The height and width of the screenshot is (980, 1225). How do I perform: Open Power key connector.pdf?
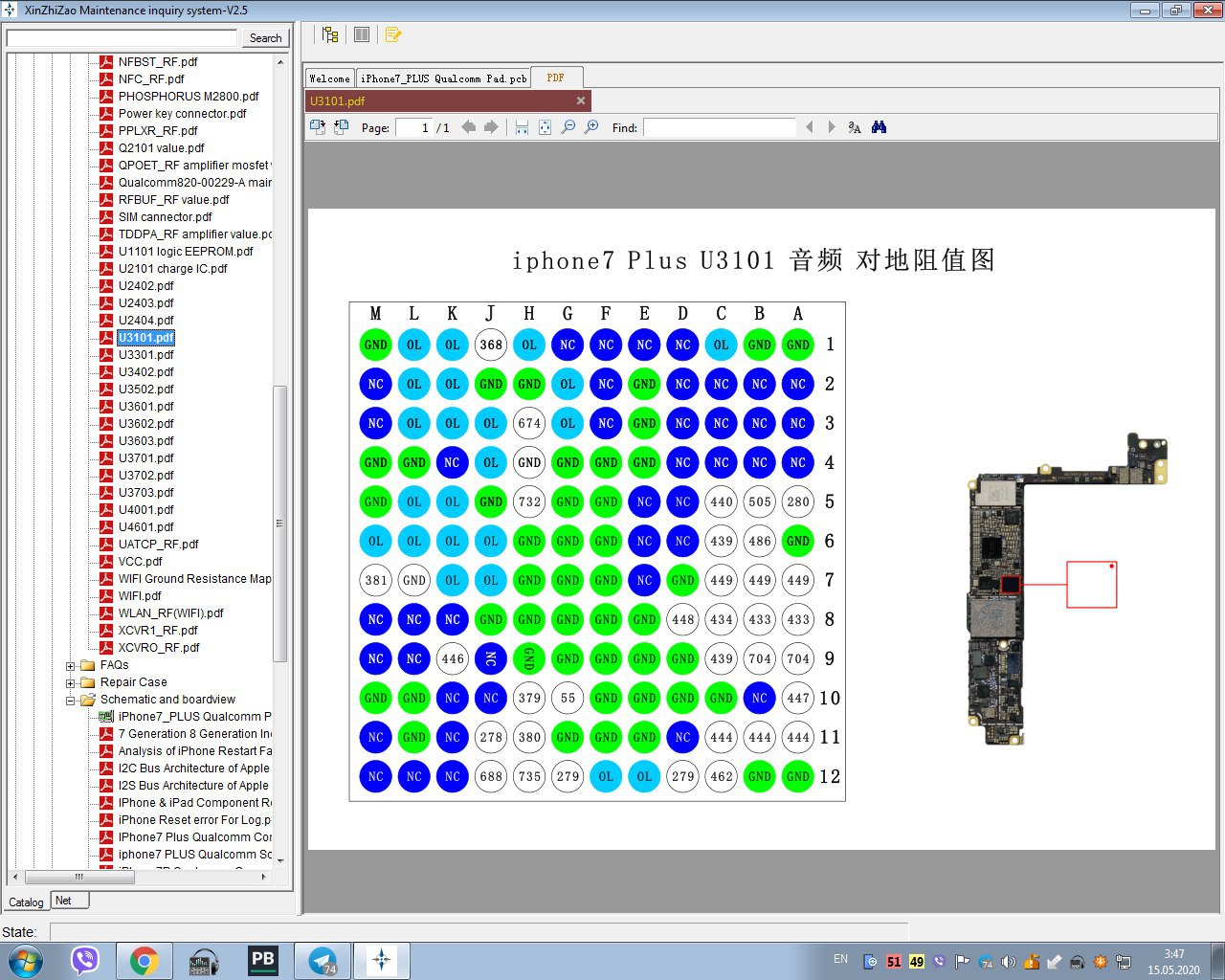point(182,114)
